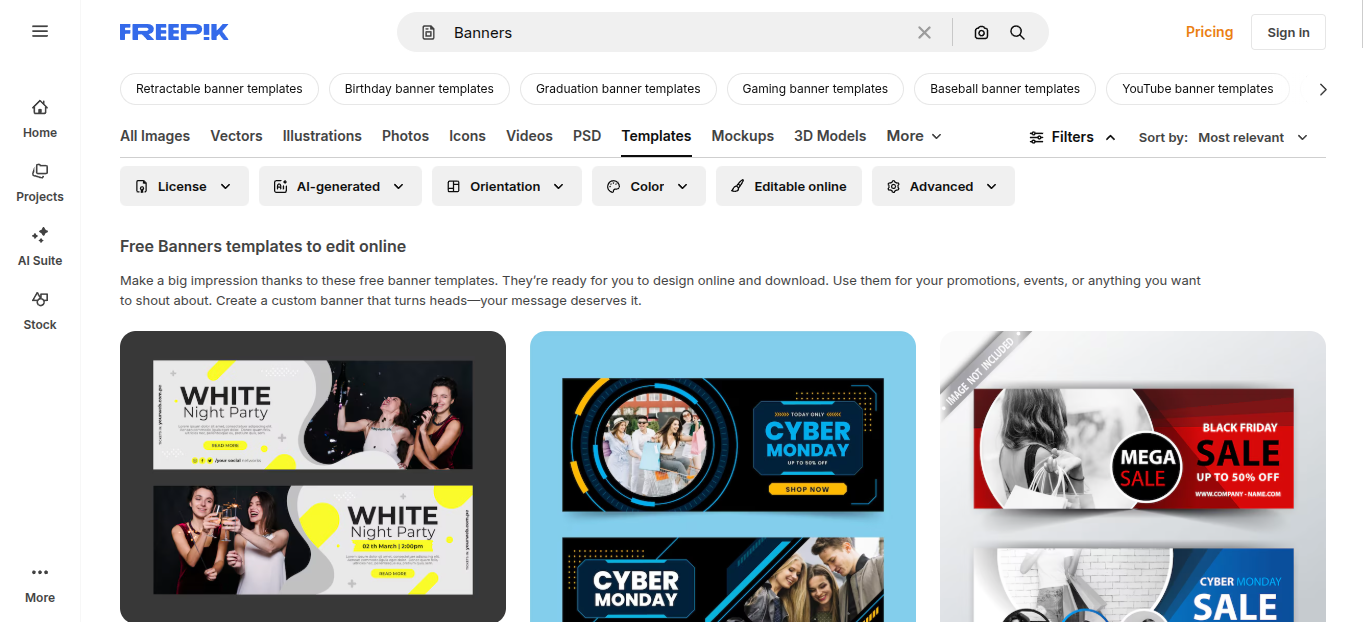Open the Home section in the sidebar

40,115
